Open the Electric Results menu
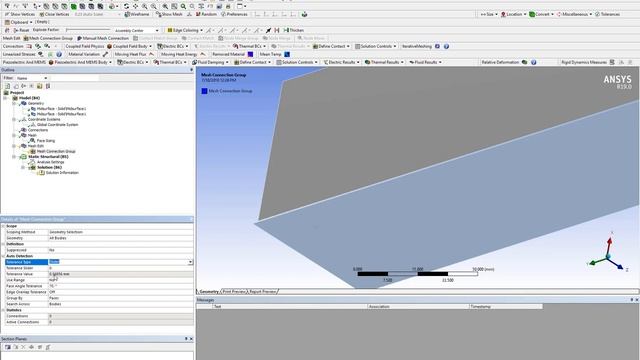The height and width of the screenshot is (360, 640). point(341,62)
